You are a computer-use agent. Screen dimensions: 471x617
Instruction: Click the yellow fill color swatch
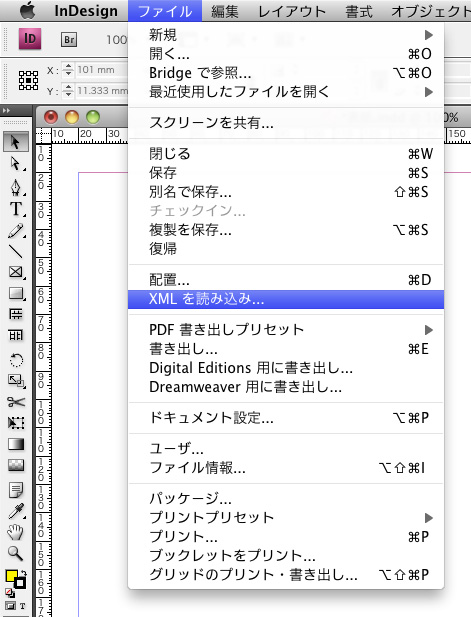point(11,575)
